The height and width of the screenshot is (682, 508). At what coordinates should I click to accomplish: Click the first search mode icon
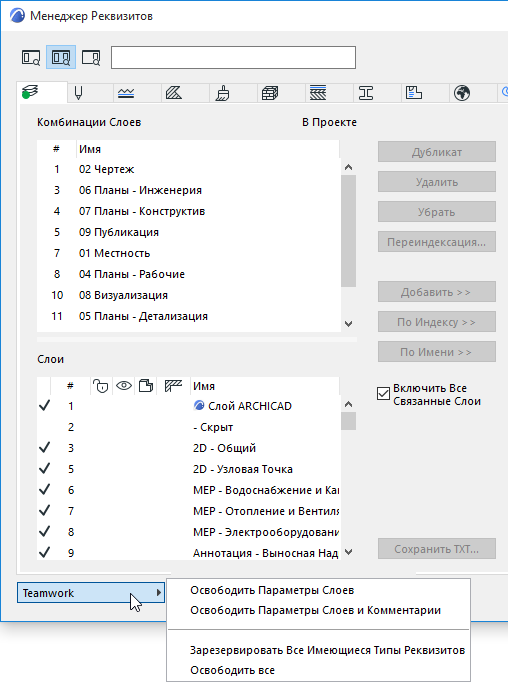[x=31, y=57]
